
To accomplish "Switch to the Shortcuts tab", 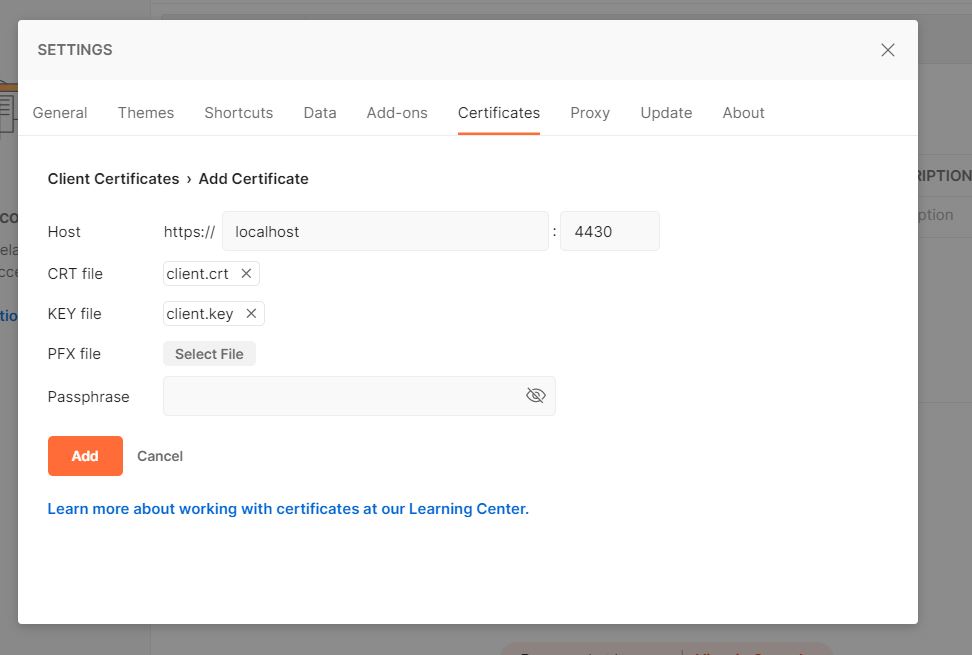I will tap(238, 113).
